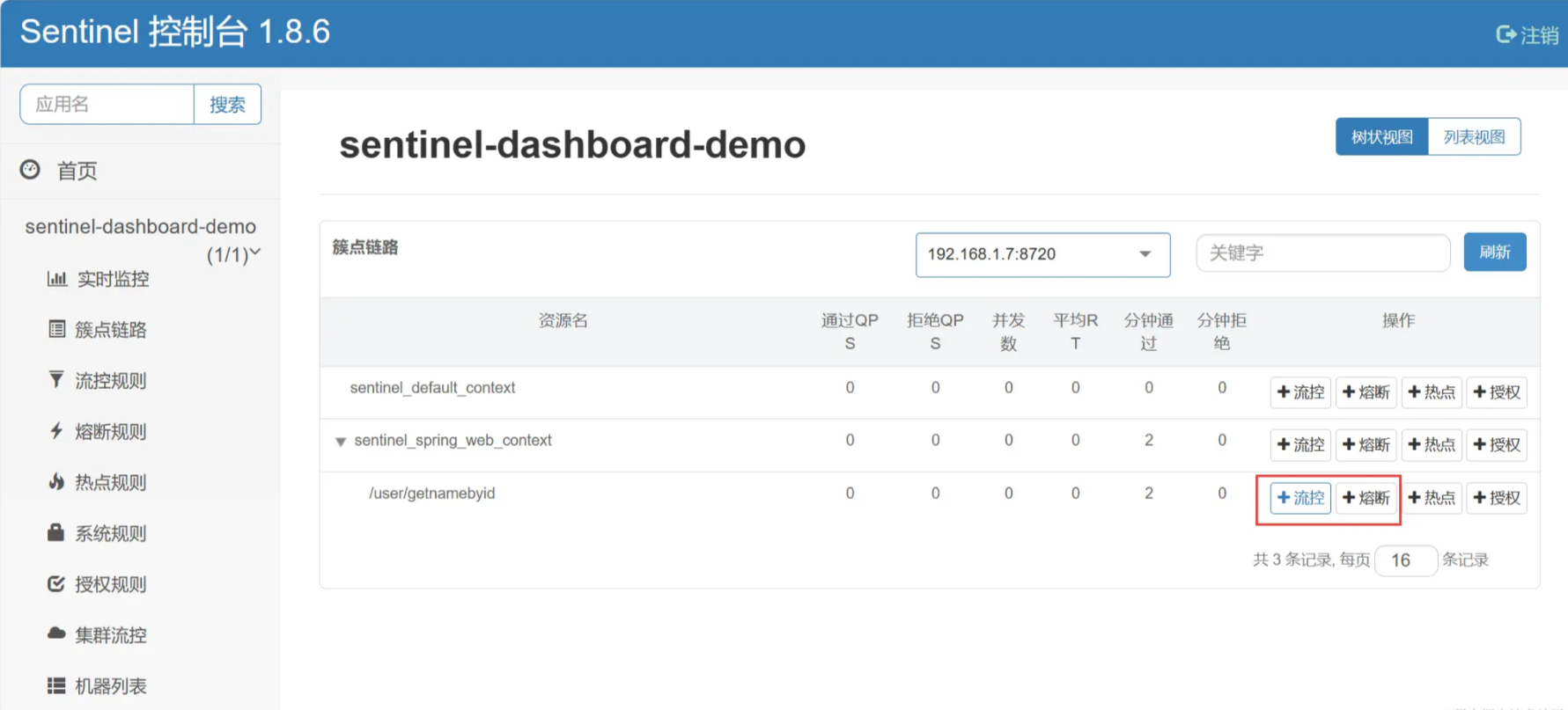
Task: Click the lightning bolt icon for 熔断规则
Action: click(x=56, y=430)
